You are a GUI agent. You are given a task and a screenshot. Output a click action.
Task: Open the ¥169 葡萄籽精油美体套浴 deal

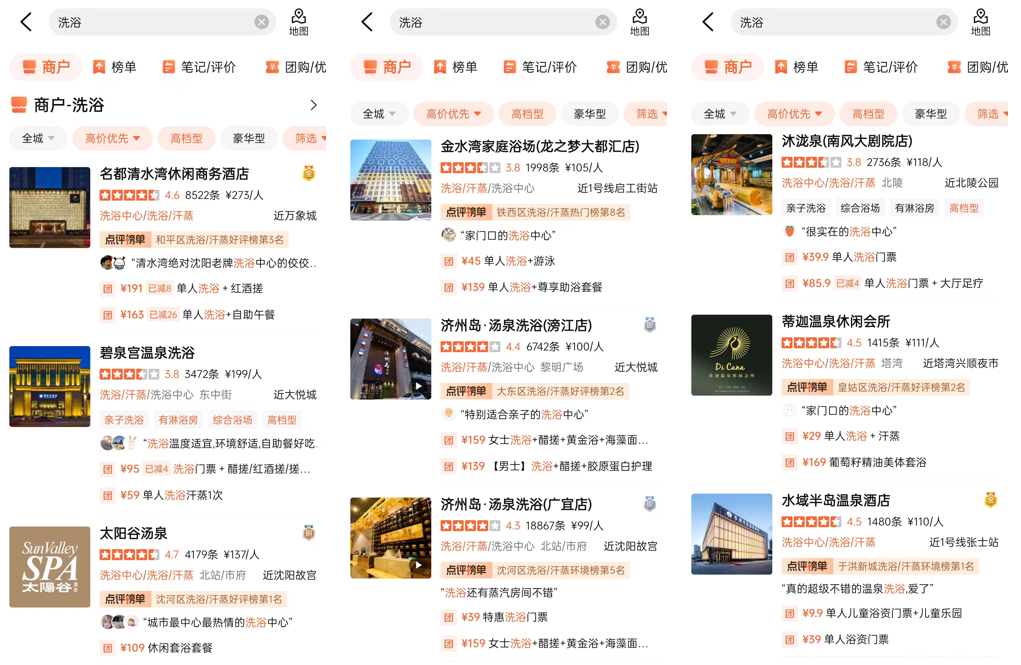(855, 462)
